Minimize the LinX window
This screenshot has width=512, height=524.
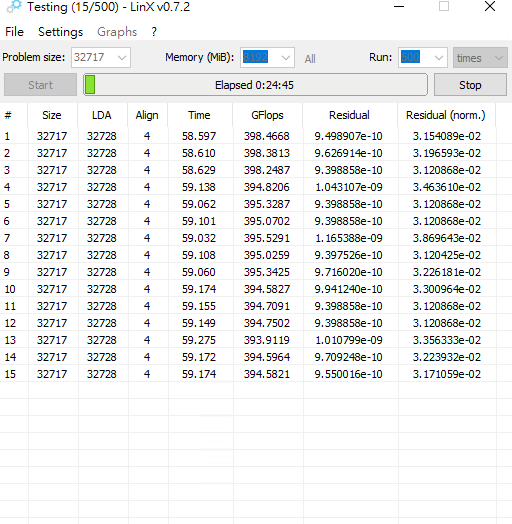point(399,6)
